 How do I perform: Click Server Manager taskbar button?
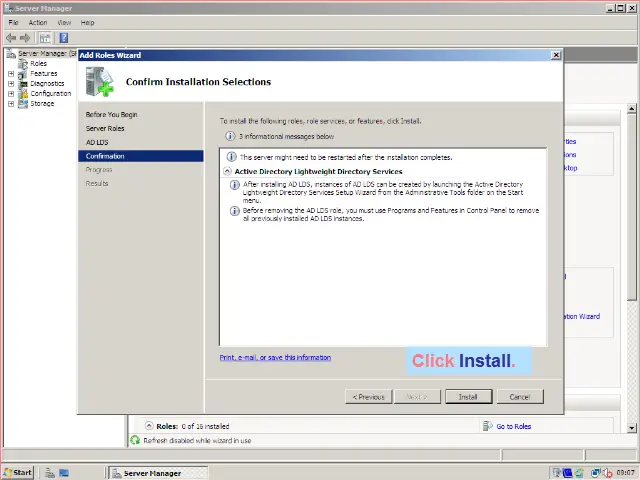pos(158,473)
